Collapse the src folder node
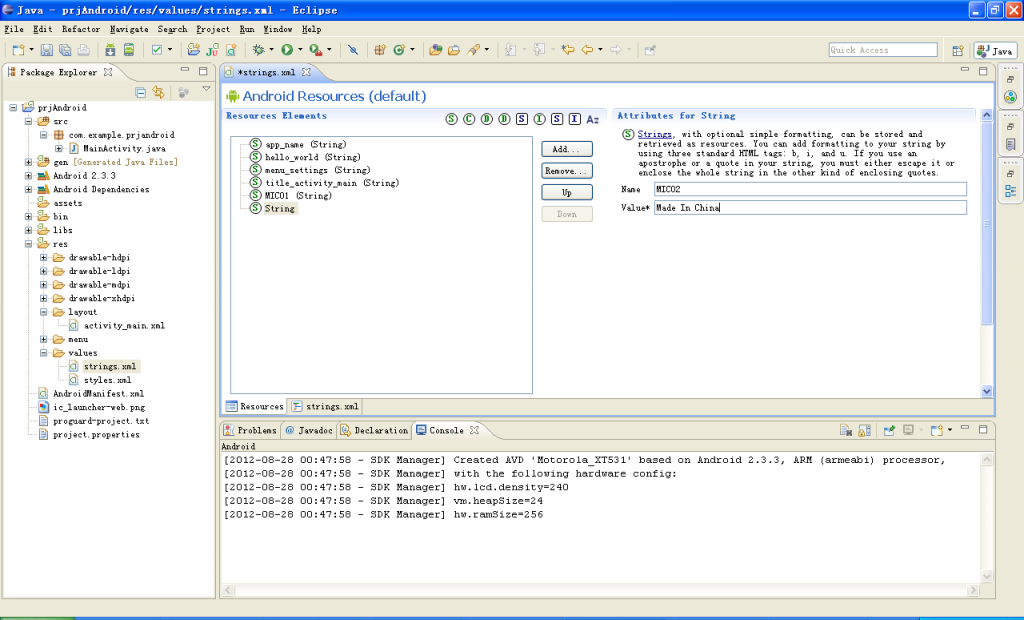1024x620 pixels. [x=28, y=122]
